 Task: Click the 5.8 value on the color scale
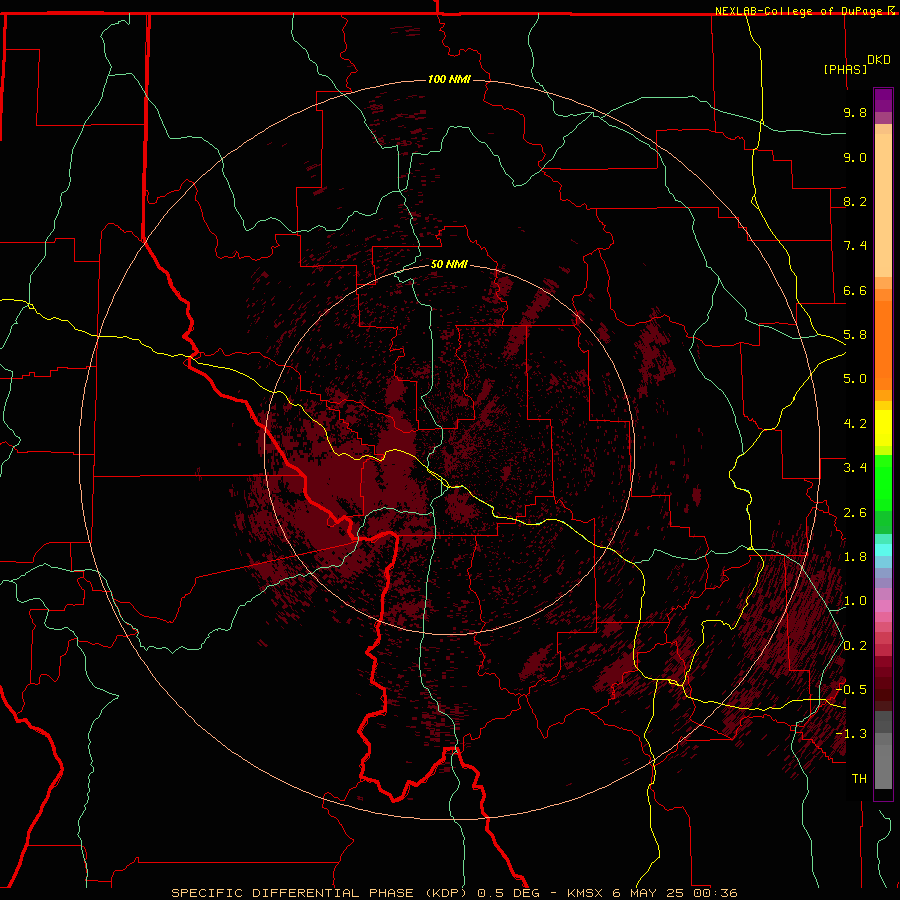(x=855, y=335)
